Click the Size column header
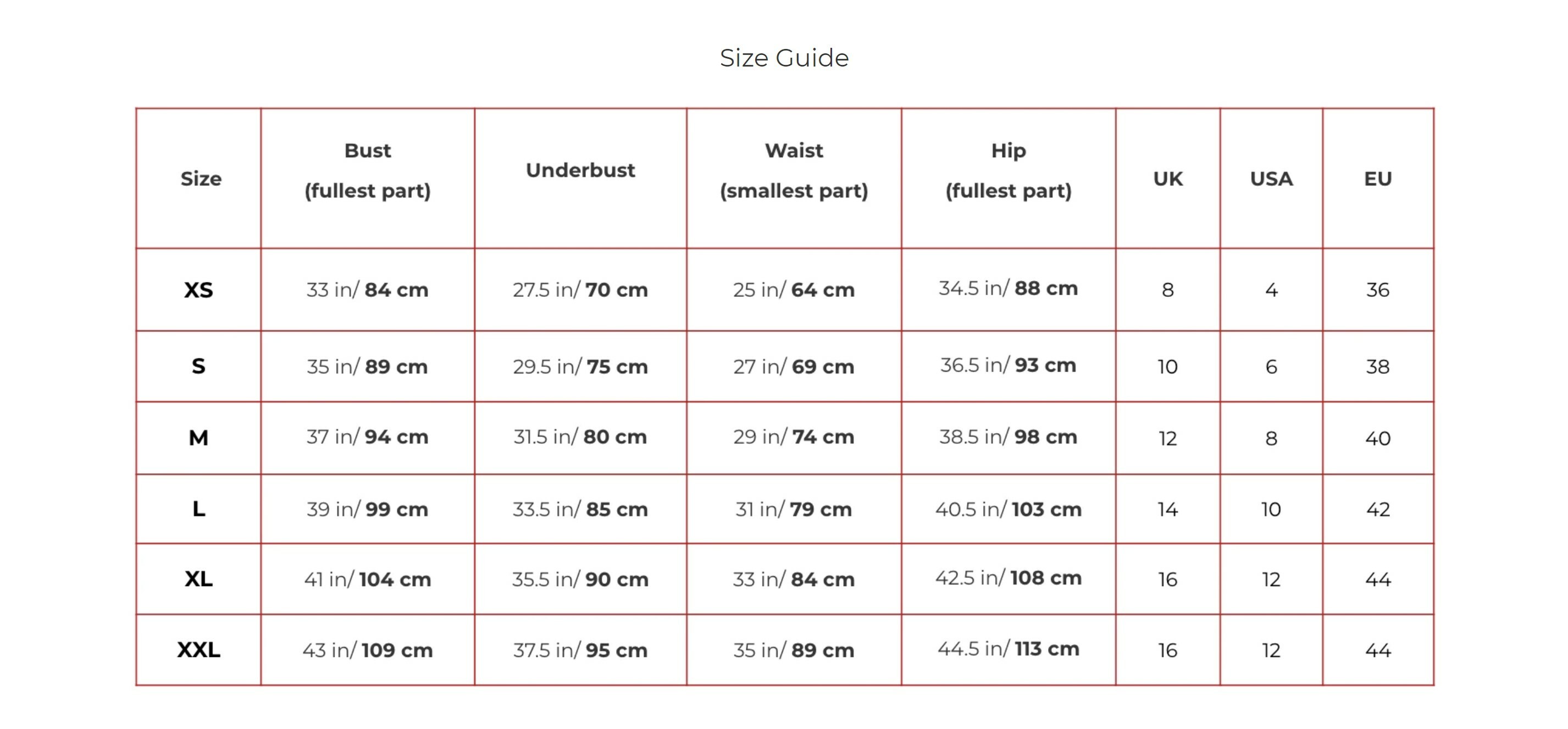This screenshot has width=1568, height=729. click(201, 179)
